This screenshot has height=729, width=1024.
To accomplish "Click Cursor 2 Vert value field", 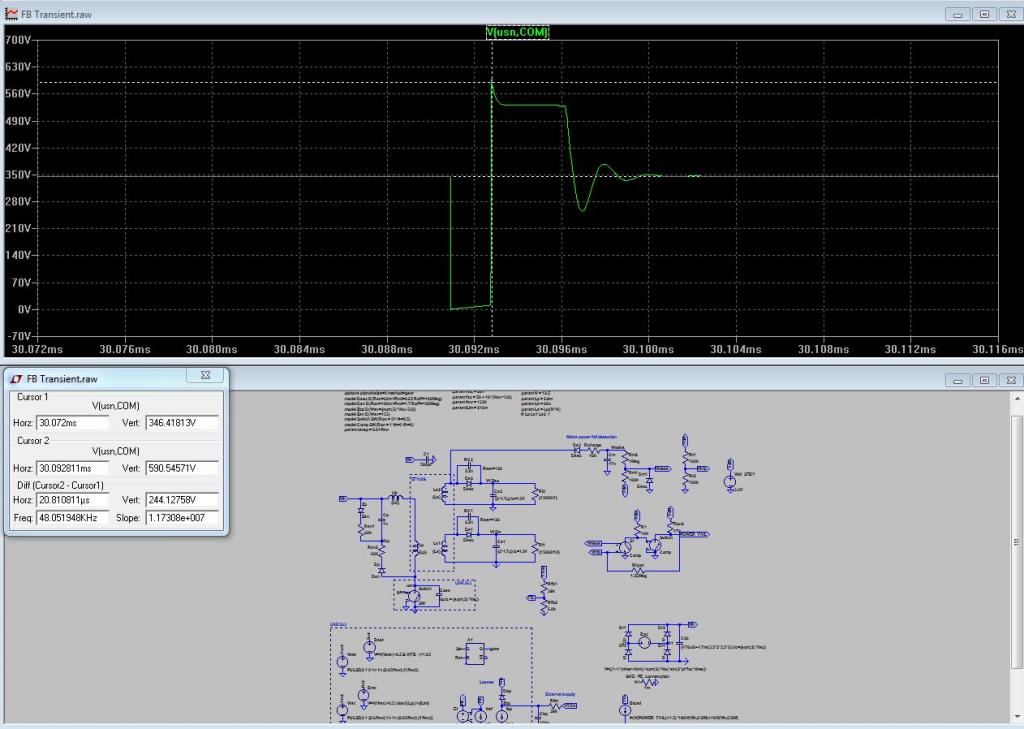I will [182, 468].
